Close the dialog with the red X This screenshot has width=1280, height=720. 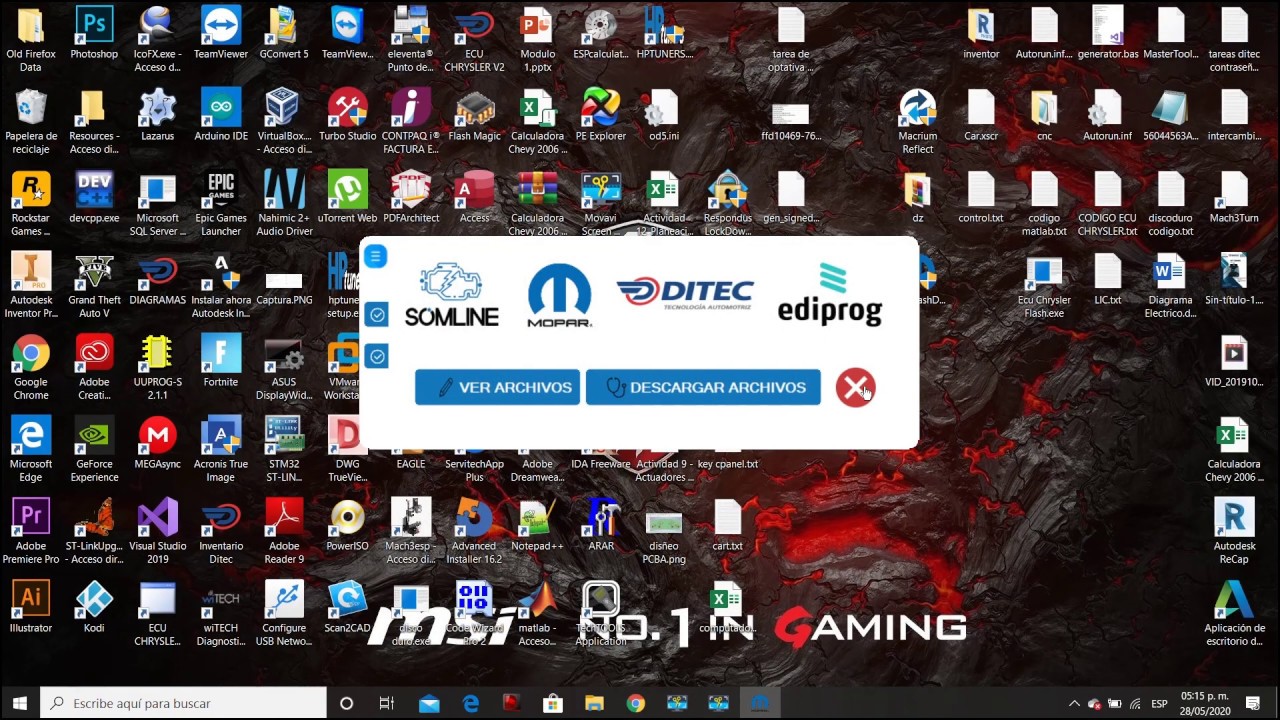point(855,388)
